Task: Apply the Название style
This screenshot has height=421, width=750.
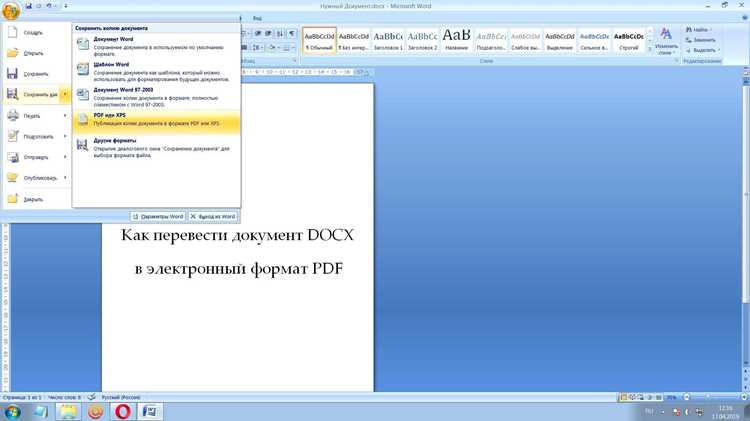Action: [x=457, y=40]
